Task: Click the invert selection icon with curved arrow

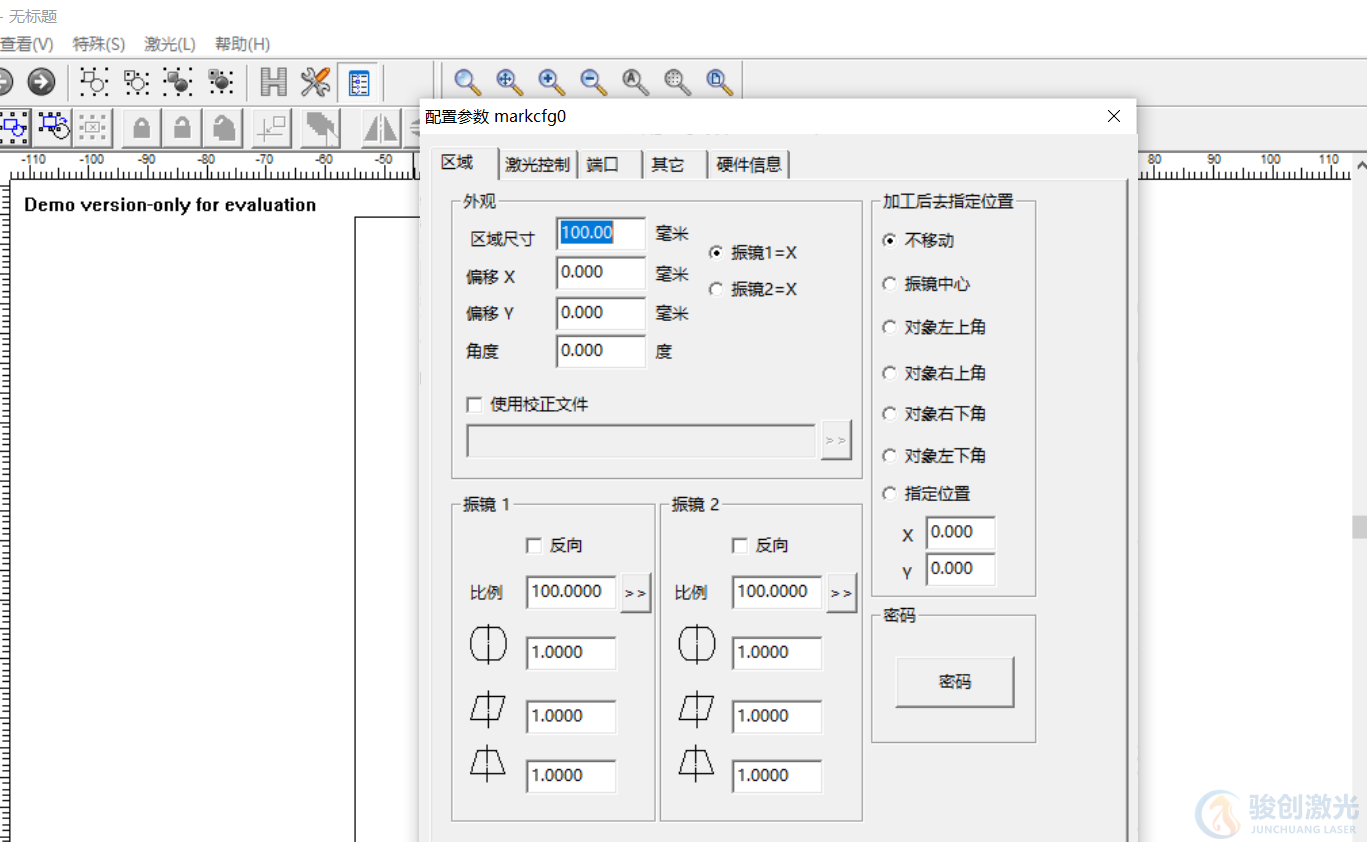Action: pyautogui.click(x=53, y=127)
